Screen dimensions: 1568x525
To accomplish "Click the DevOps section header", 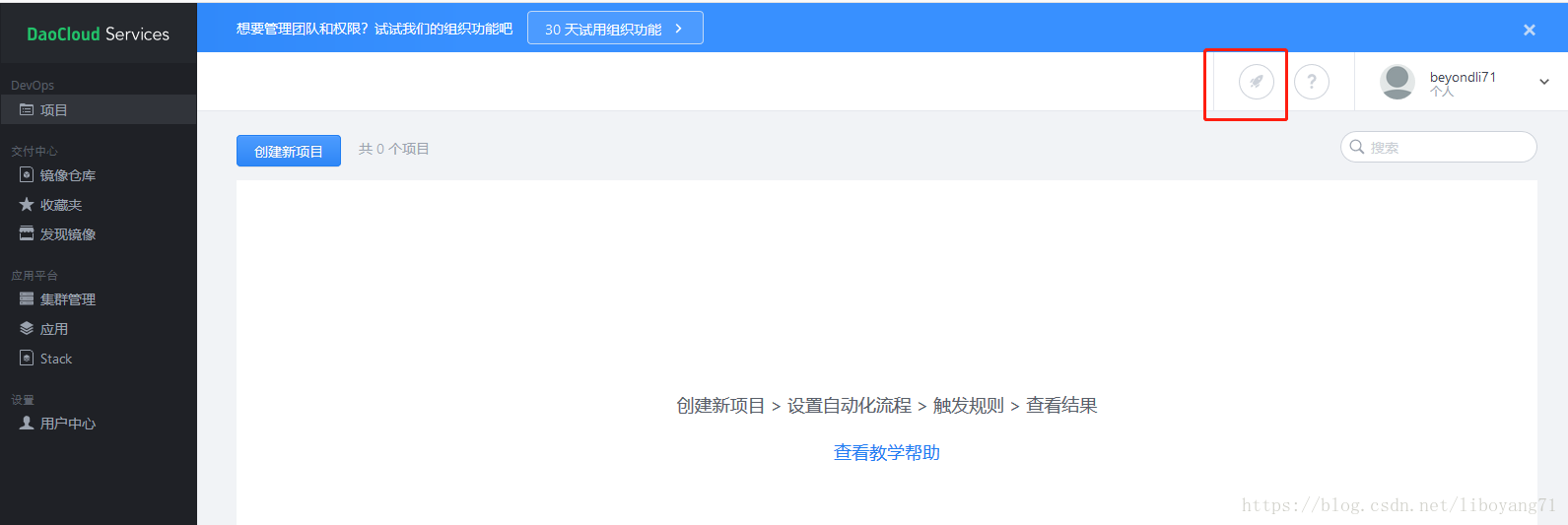I will point(33,86).
